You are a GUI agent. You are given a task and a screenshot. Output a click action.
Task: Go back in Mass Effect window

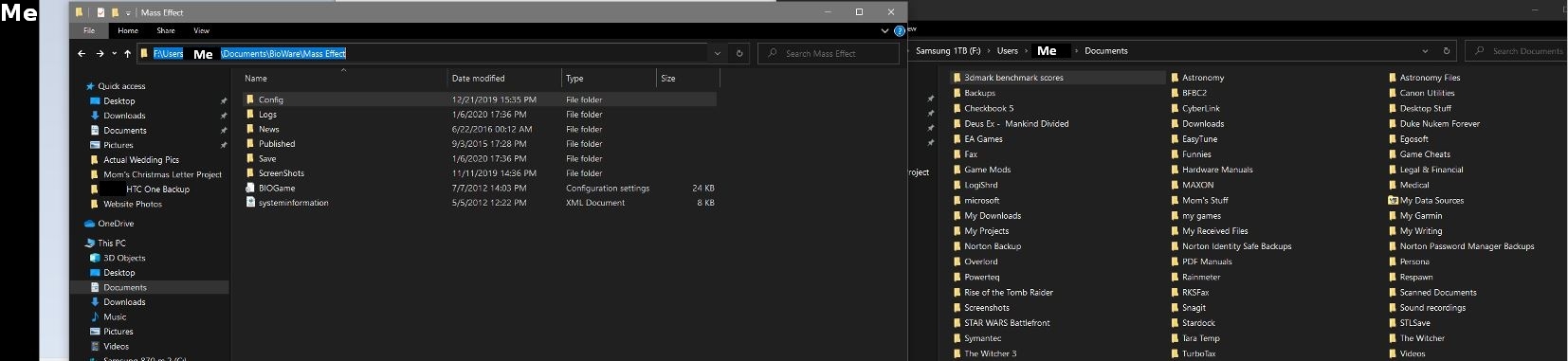(x=82, y=53)
